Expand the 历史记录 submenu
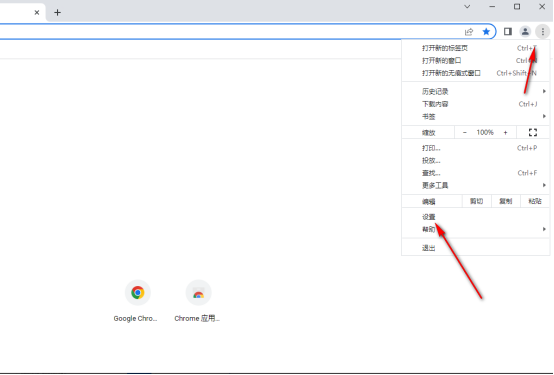This screenshot has width=554, height=375. 476,92
